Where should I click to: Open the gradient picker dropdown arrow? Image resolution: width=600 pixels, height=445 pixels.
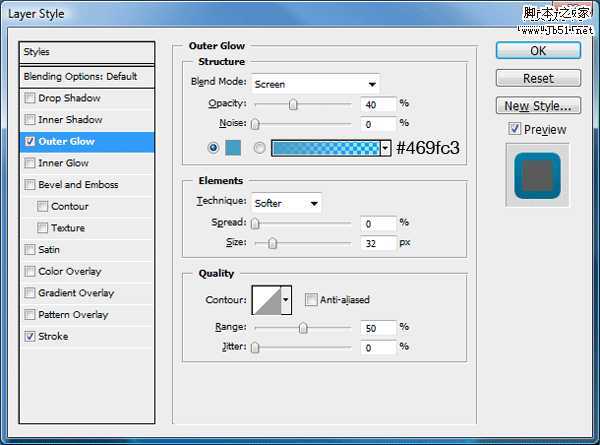coord(386,148)
